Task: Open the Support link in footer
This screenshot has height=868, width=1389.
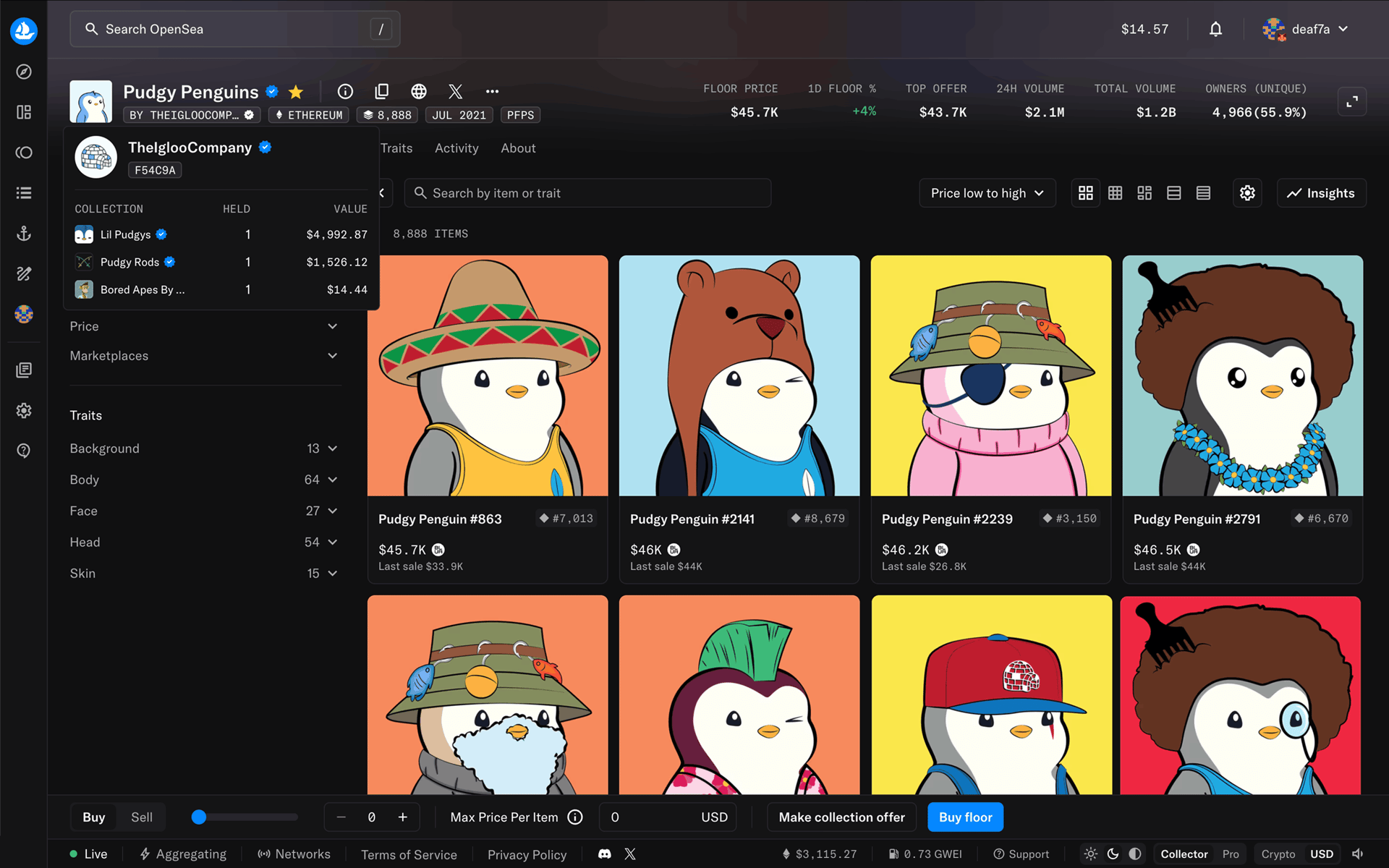Action: point(1021,854)
